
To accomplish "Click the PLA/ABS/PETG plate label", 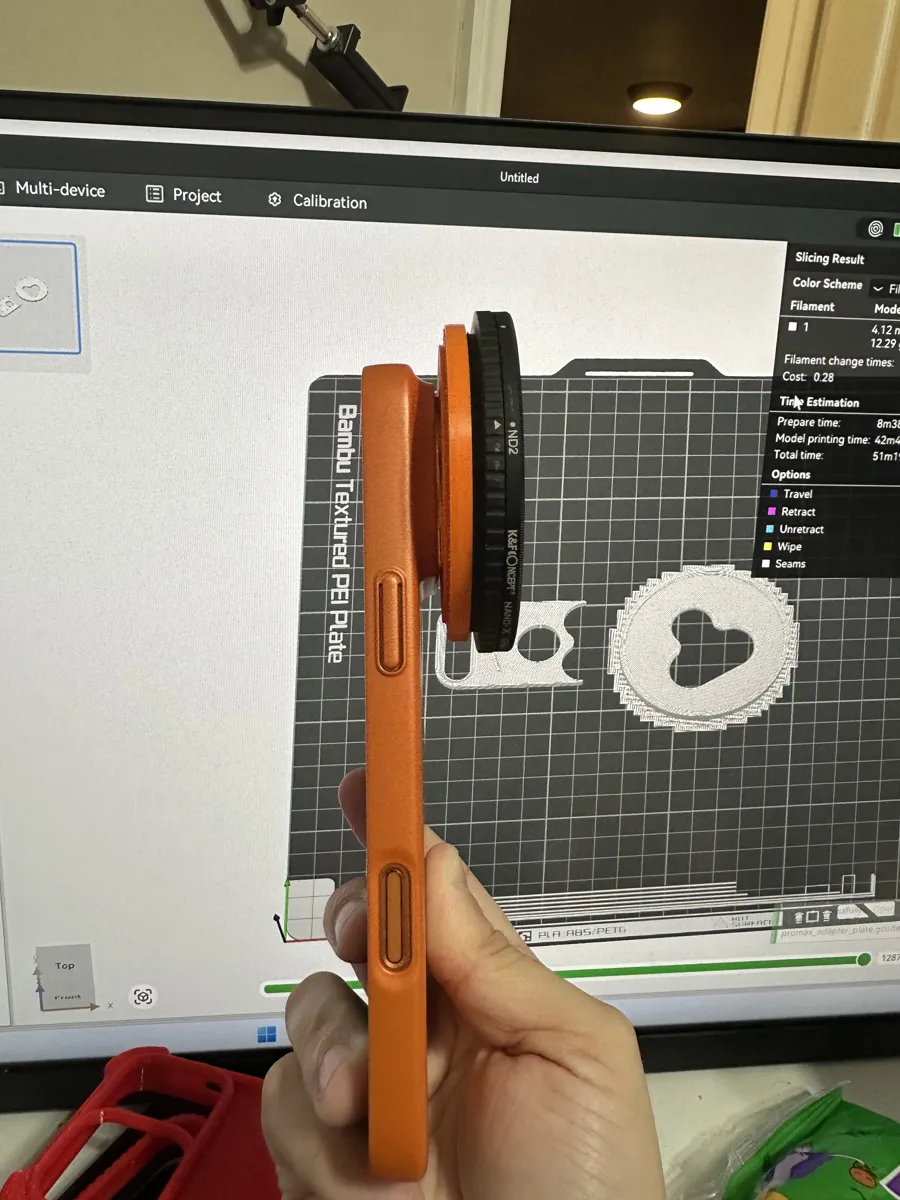I will tap(580, 934).
